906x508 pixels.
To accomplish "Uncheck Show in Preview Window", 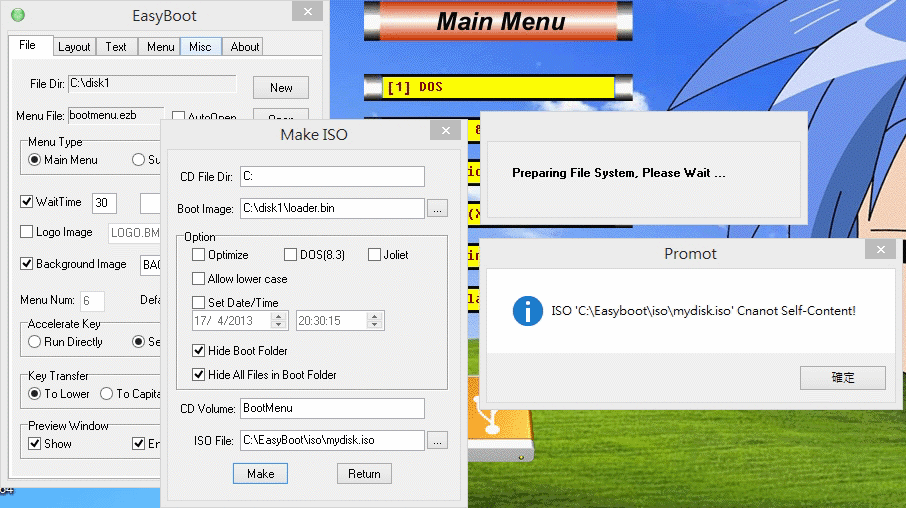I will click(x=35, y=444).
